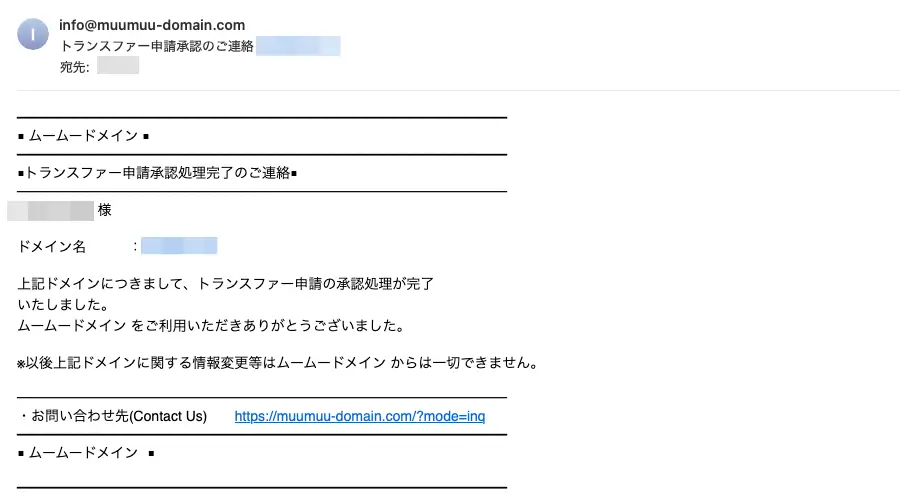Viewport: 900px width, 500px height.
Task: Select the blurred domain name value
Action: pyautogui.click(x=179, y=246)
